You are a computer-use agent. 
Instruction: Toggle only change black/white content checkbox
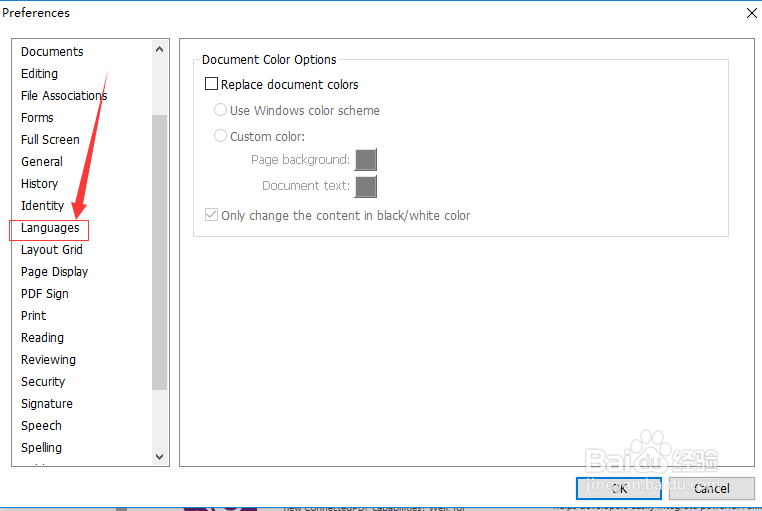pos(211,215)
